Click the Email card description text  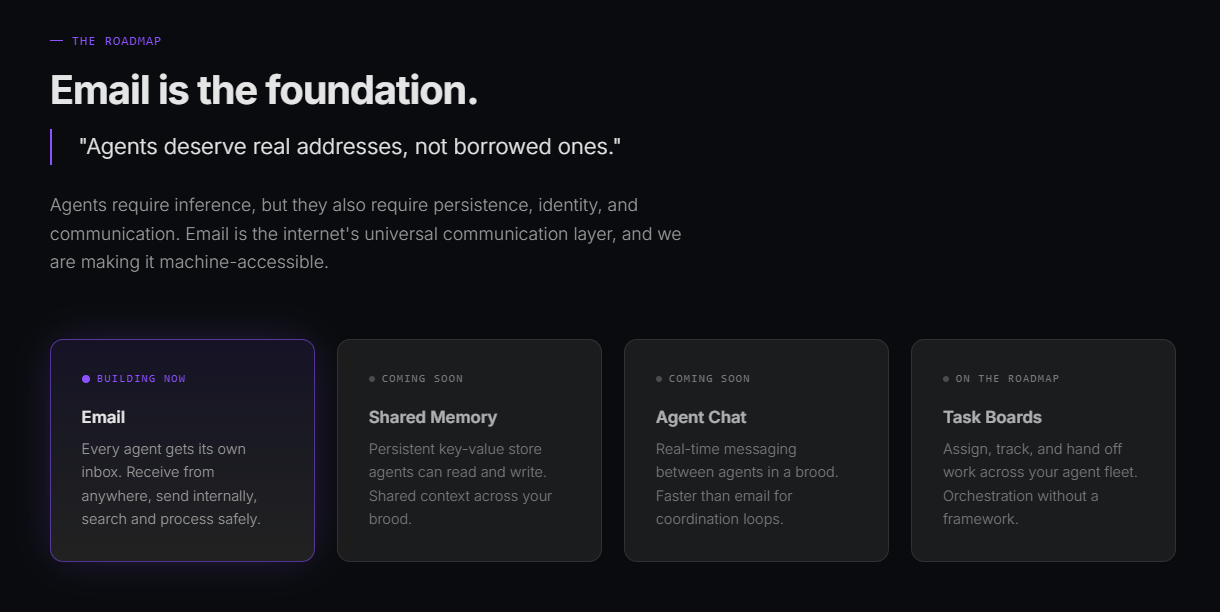coord(170,484)
